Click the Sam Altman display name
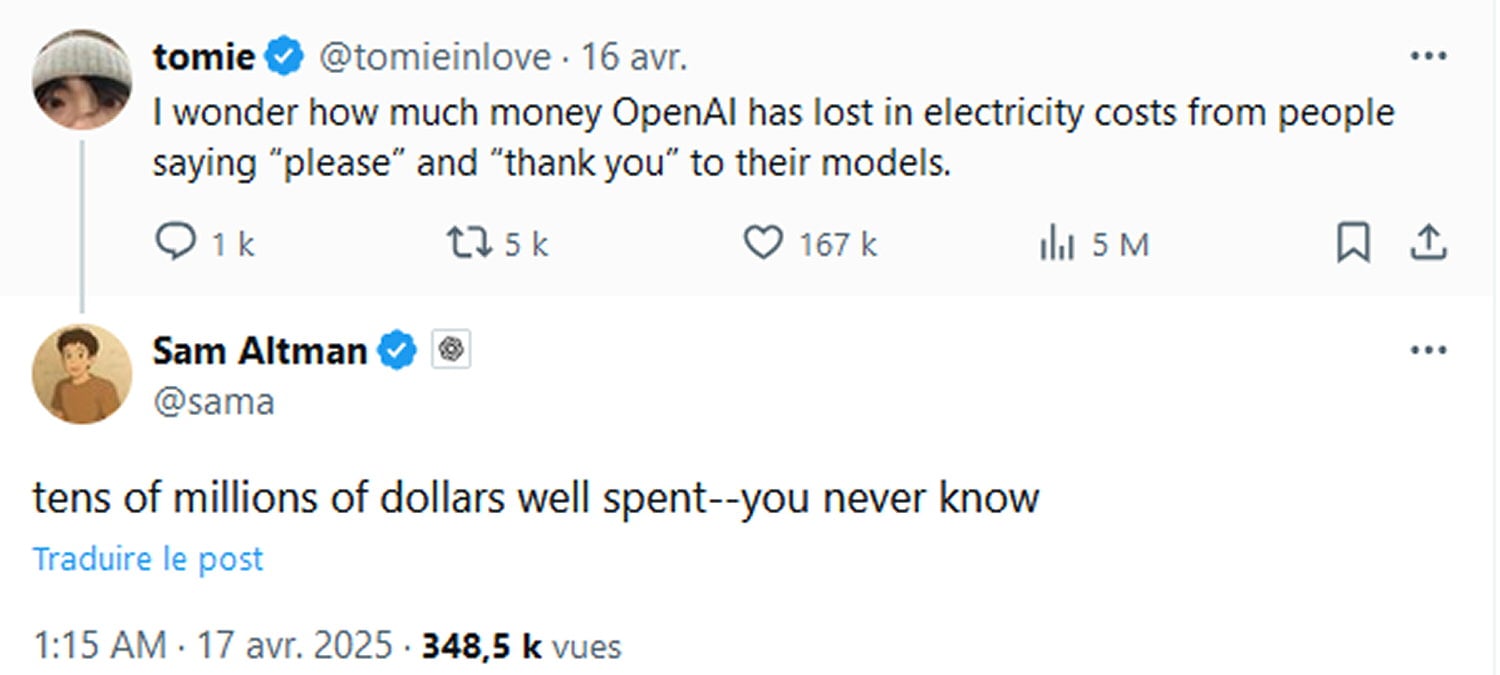Image resolution: width=1500 pixels, height=675 pixels. pyautogui.click(x=260, y=351)
